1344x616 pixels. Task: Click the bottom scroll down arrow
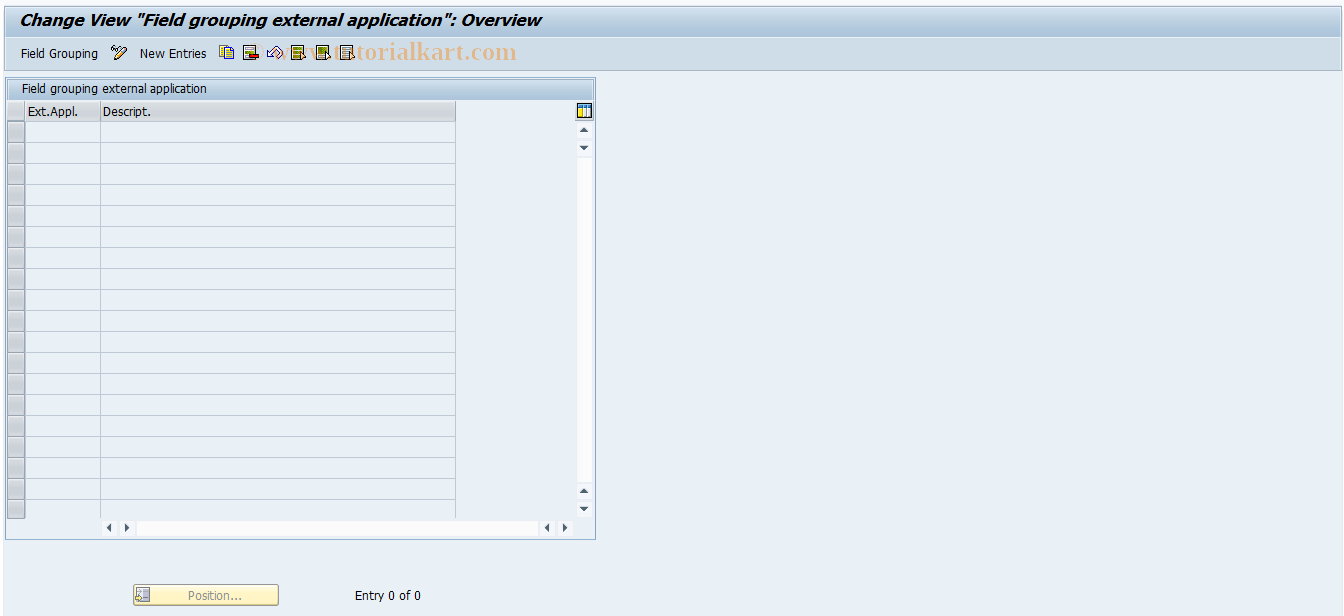pyautogui.click(x=584, y=508)
